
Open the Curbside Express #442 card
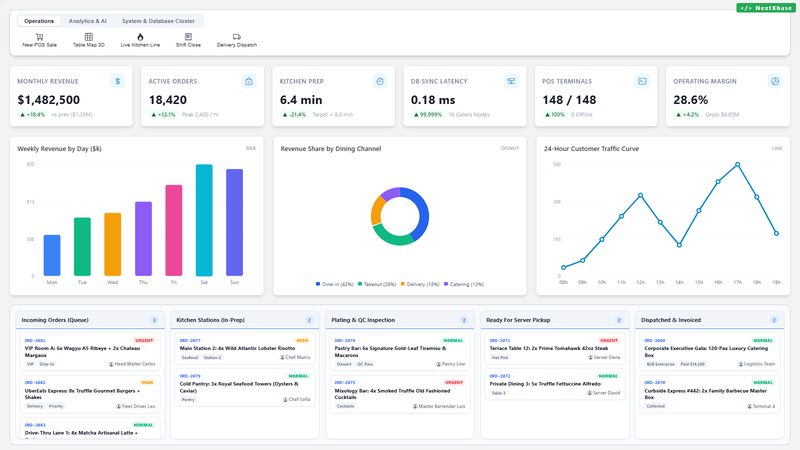coord(710,394)
